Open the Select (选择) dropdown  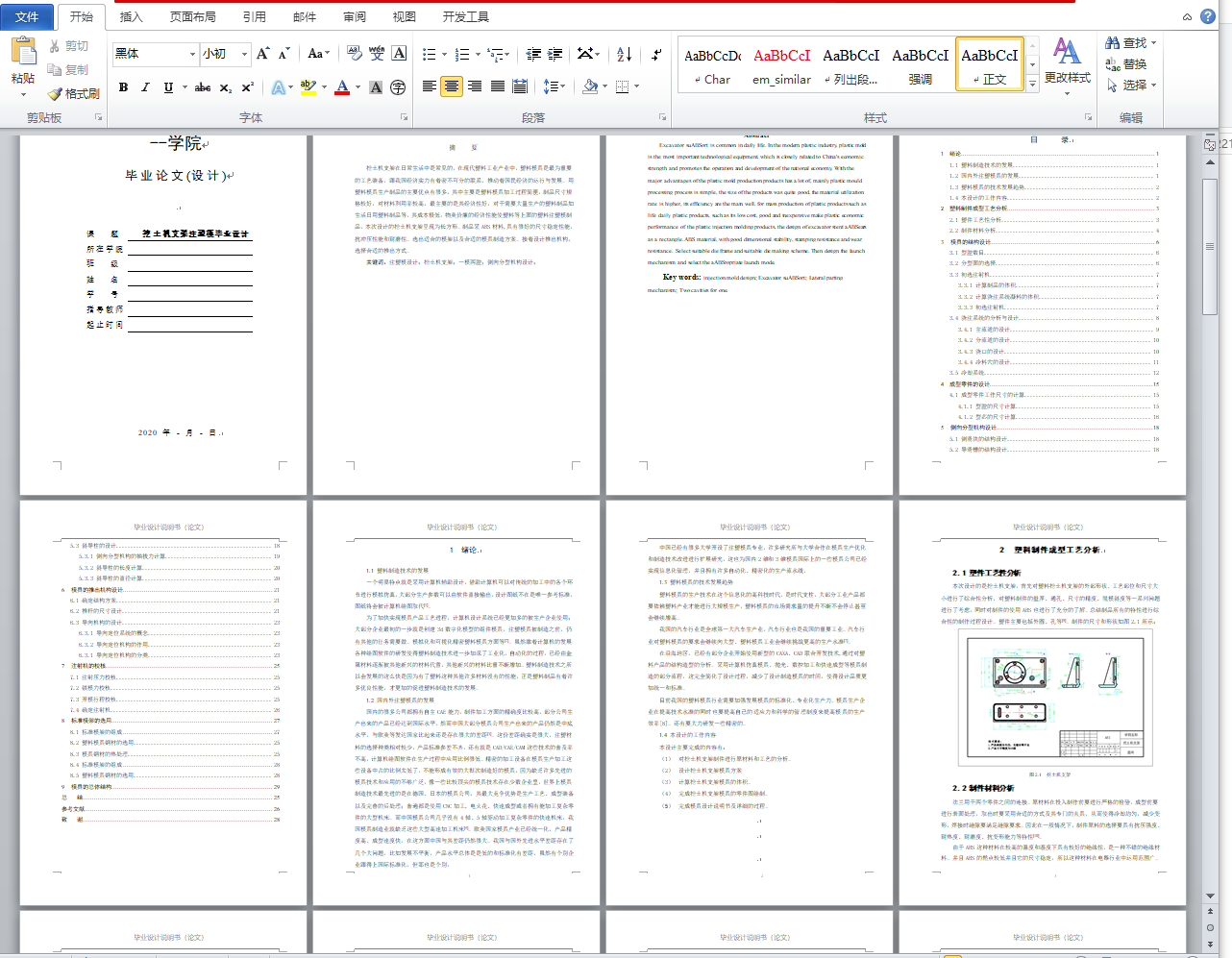click(1130, 85)
